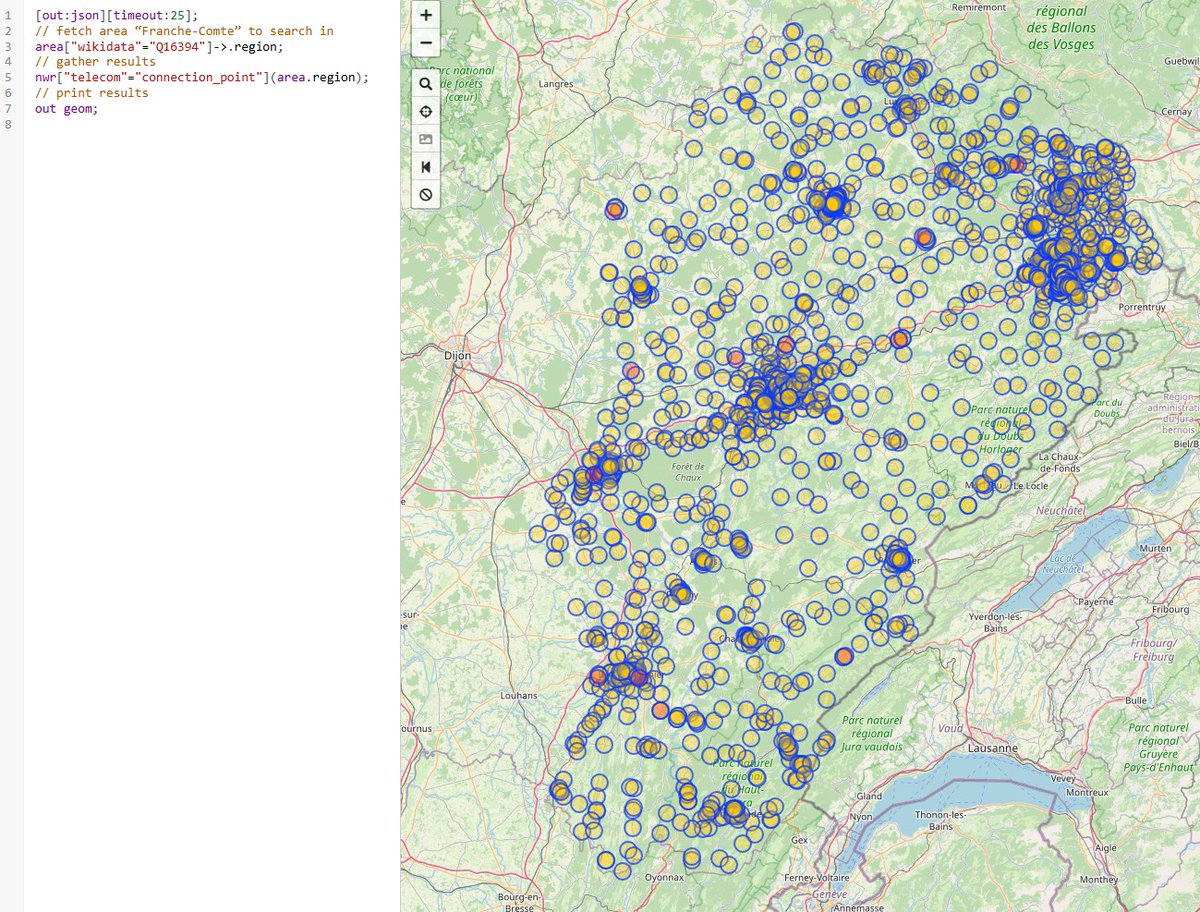This screenshot has width=1200, height=912.
Task: Click the Bulle label on the map
Action: click(1136, 701)
